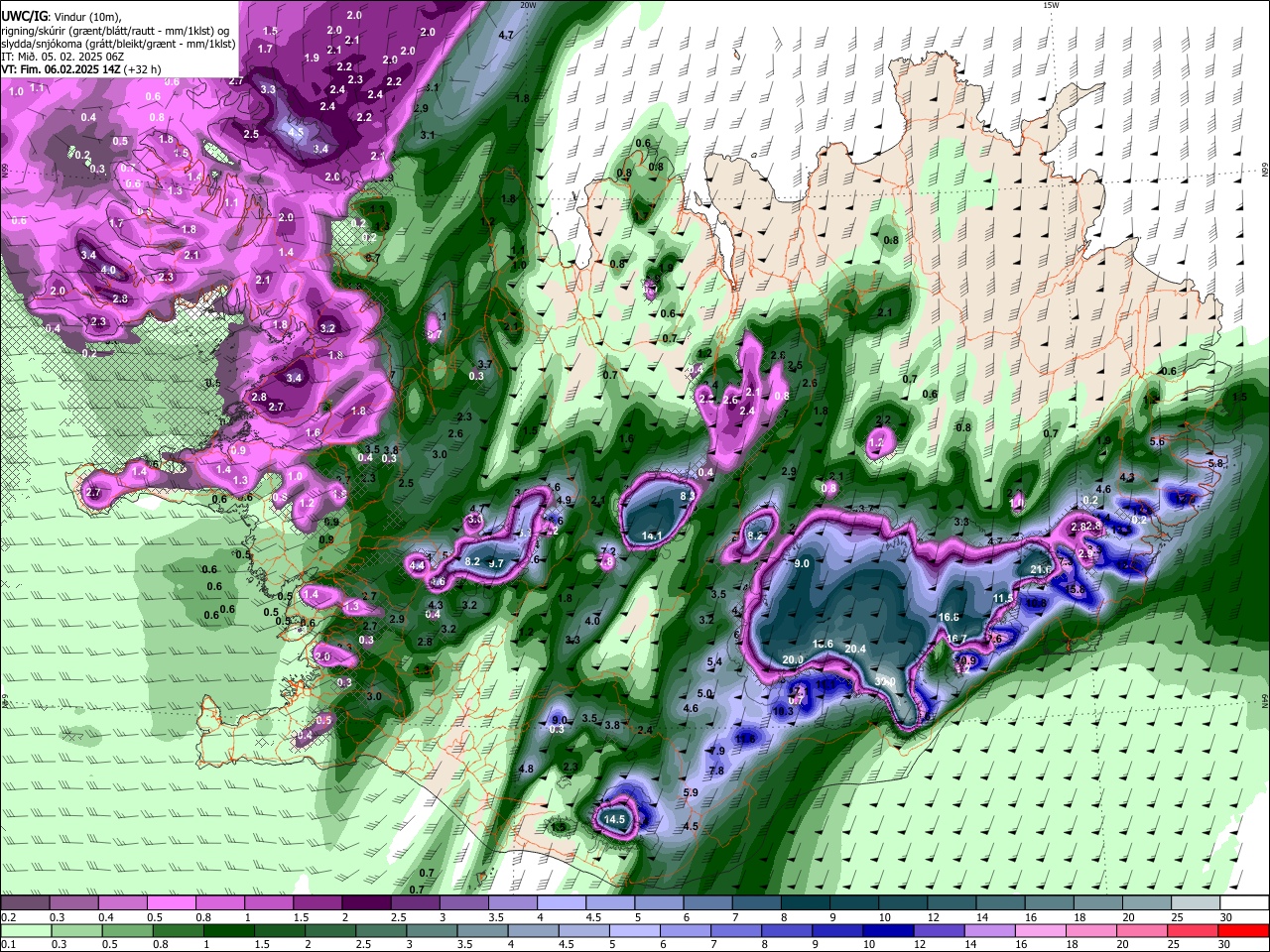Click the "slydda/snjókoma" legend description line
The height and width of the screenshot is (952, 1270).
118,44
